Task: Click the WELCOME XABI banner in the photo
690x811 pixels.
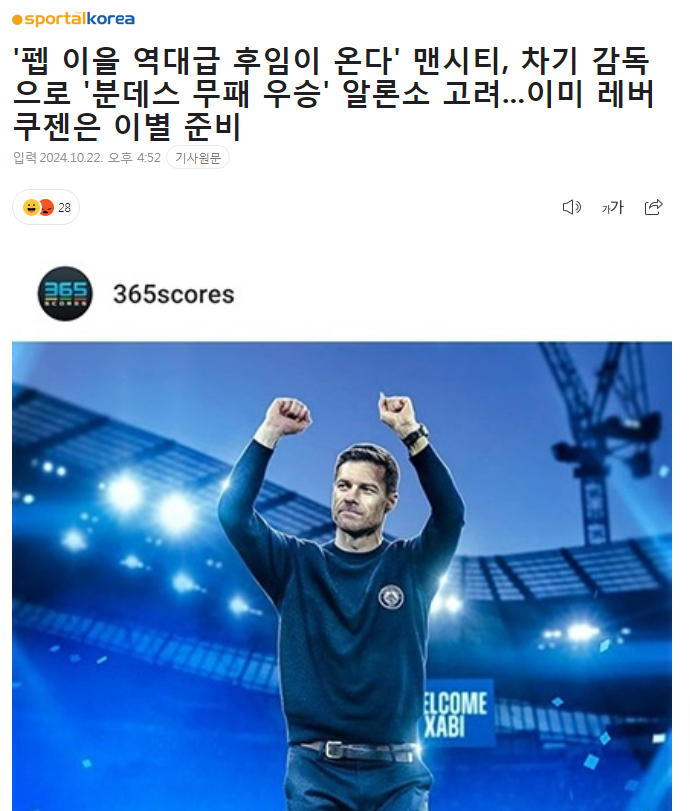Action: click(456, 713)
